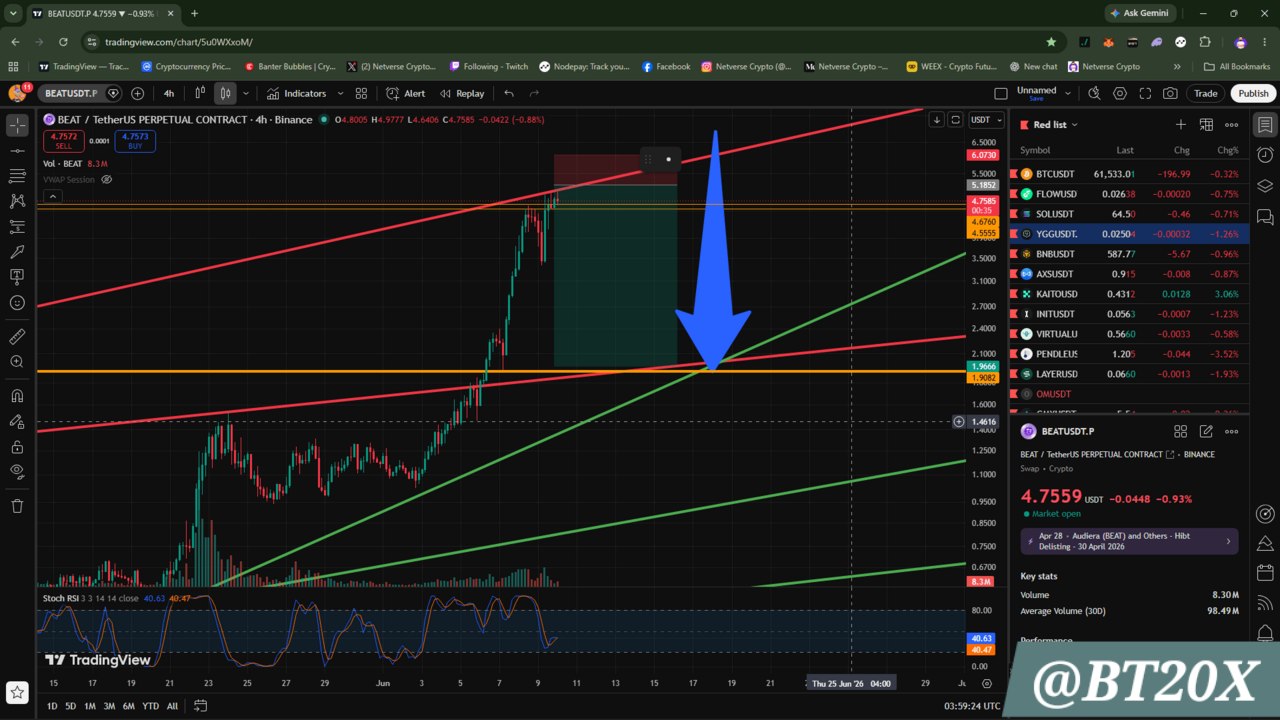The image size is (1280, 720).
Task: Enable magnet mode for drawings
Action: (17, 396)
